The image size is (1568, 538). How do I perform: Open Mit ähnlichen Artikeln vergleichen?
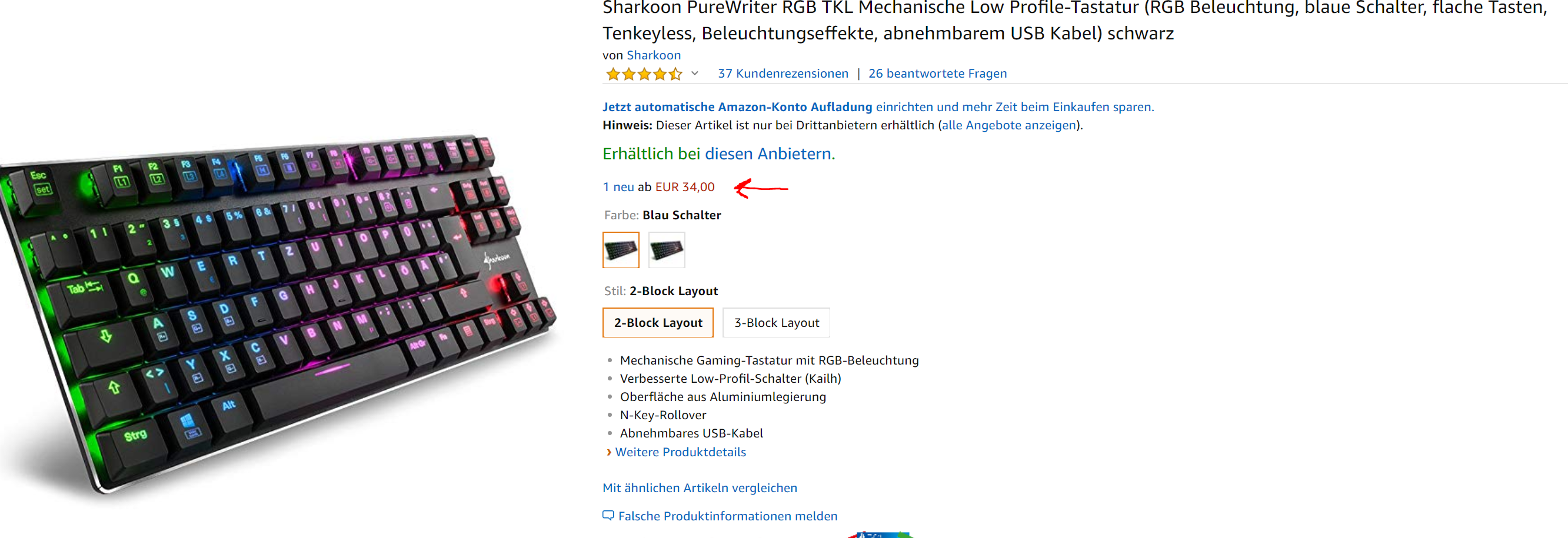pyautogui.click(x=700, y=488)
